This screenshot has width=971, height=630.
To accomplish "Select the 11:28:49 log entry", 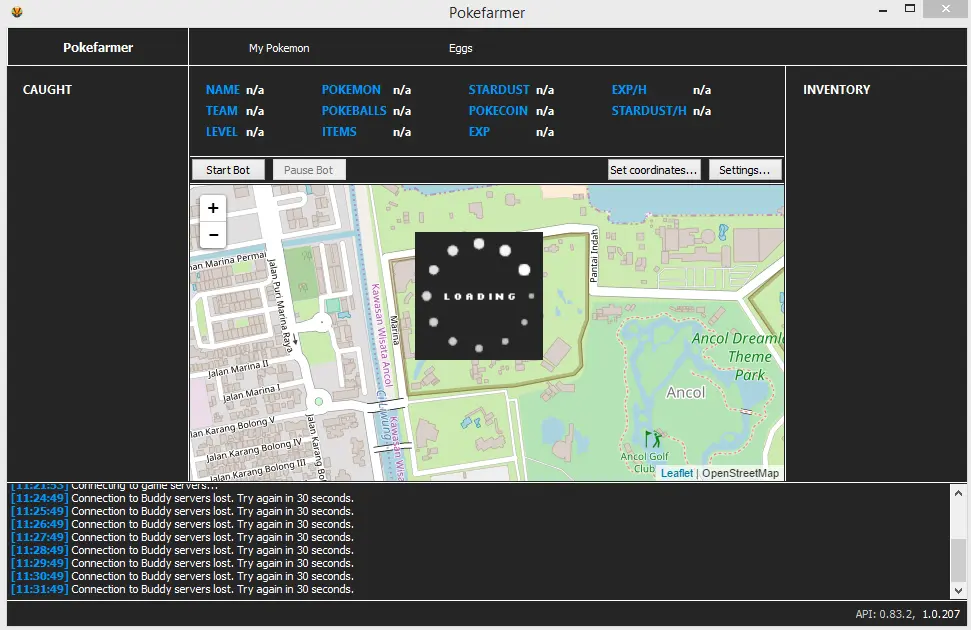I will pyautogui.click(x=183, y=550).
